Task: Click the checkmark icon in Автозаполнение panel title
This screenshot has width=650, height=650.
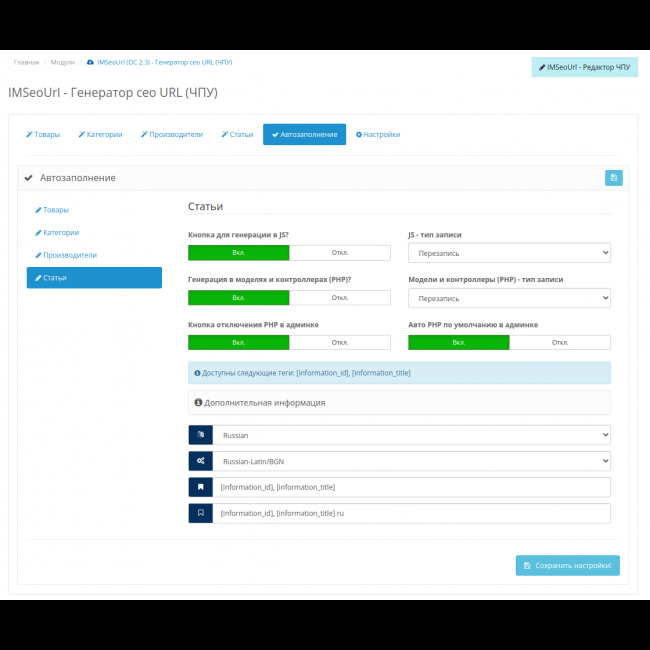Action: (29, 178)
